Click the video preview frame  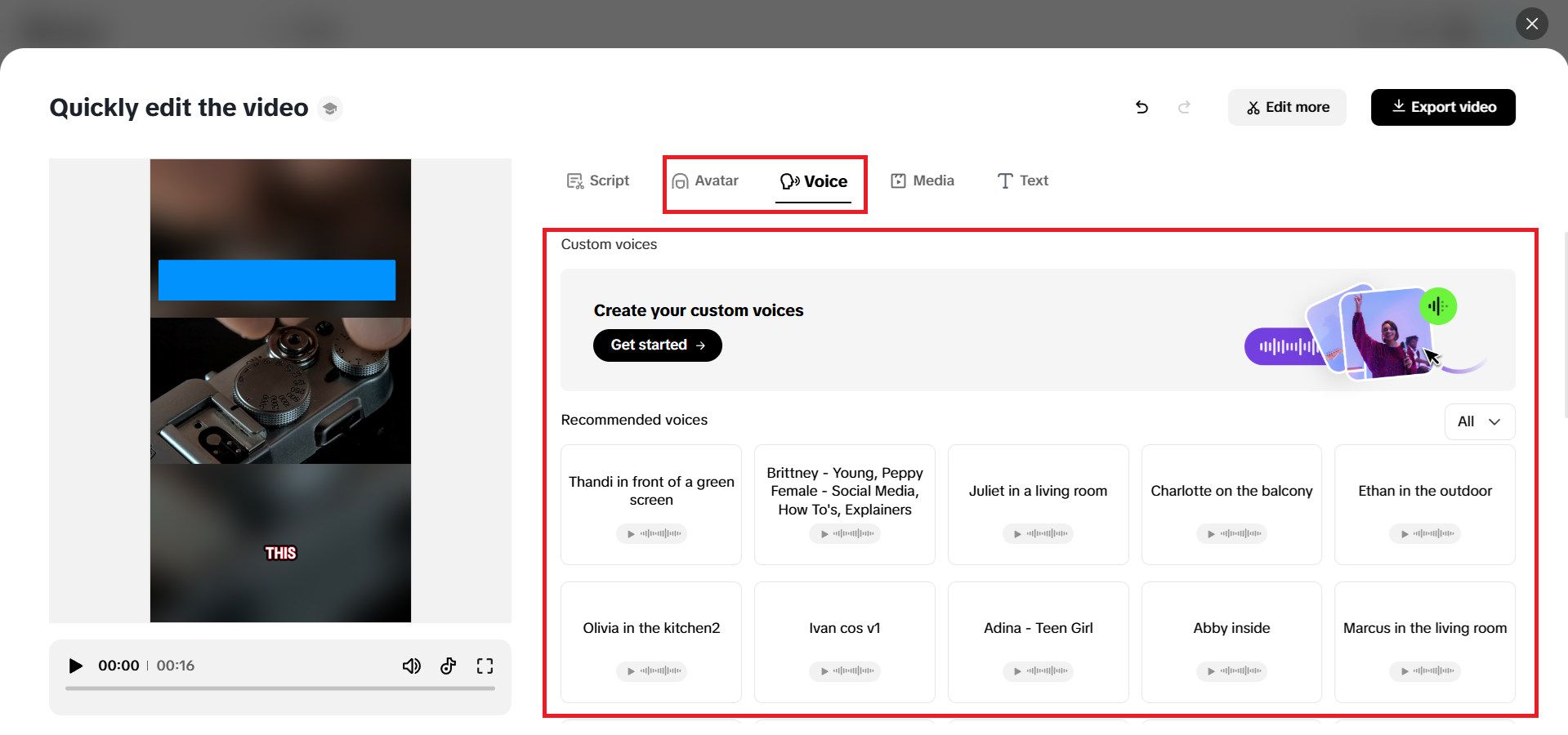click(x=280, y=390)
